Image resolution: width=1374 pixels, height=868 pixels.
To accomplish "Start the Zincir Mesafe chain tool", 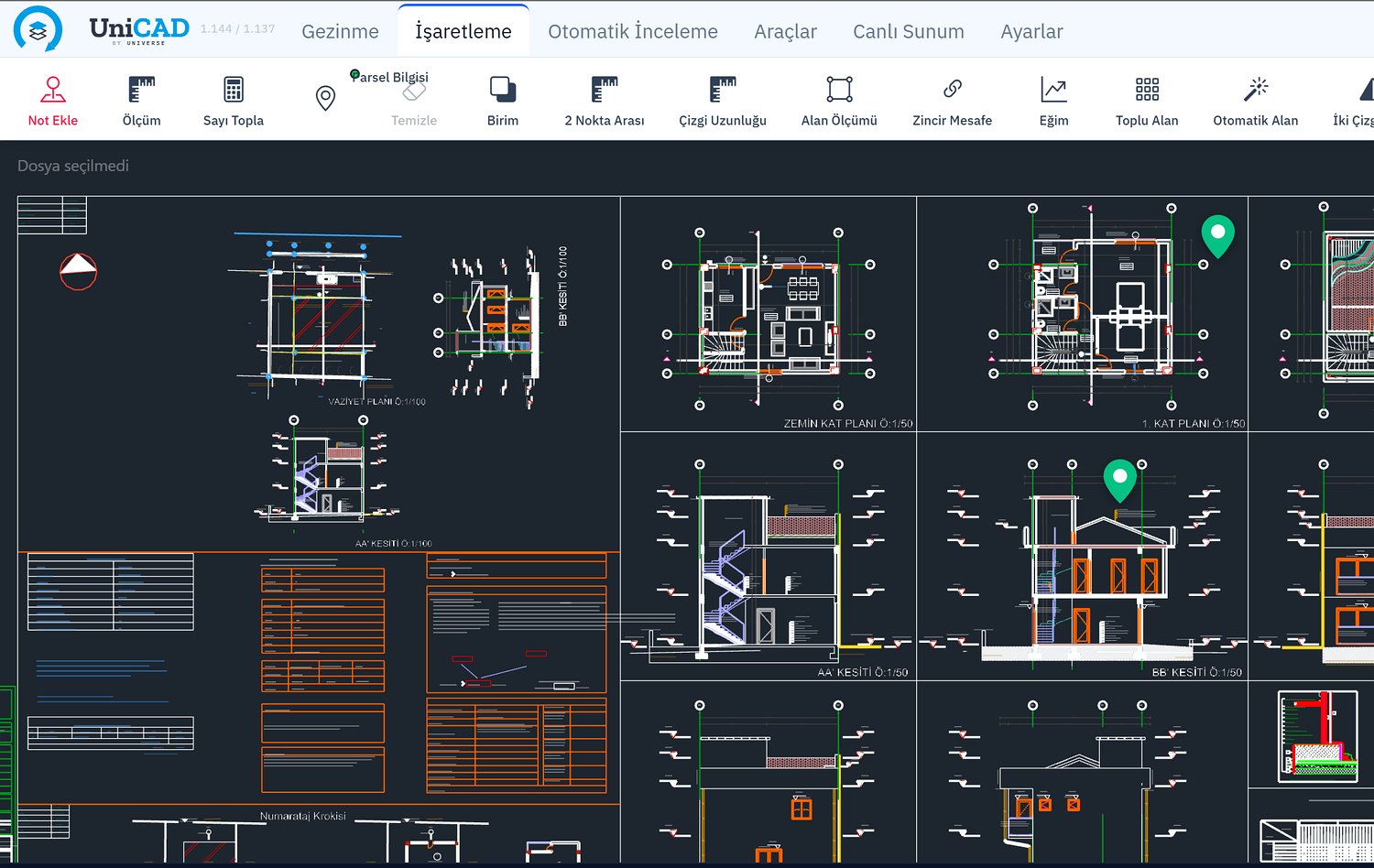I will tap(953, 101).
